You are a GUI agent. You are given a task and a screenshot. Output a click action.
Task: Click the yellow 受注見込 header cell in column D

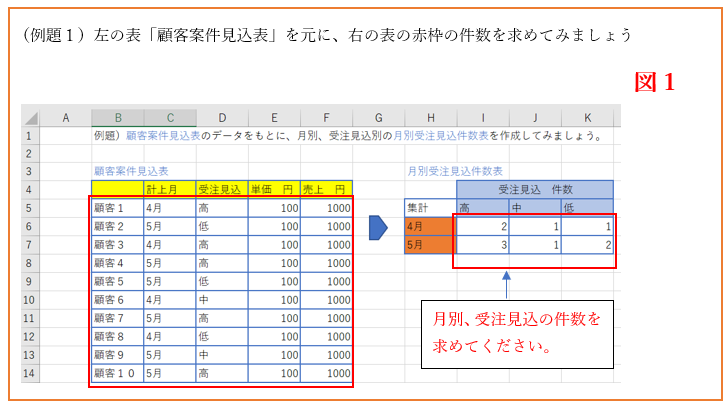221,189
